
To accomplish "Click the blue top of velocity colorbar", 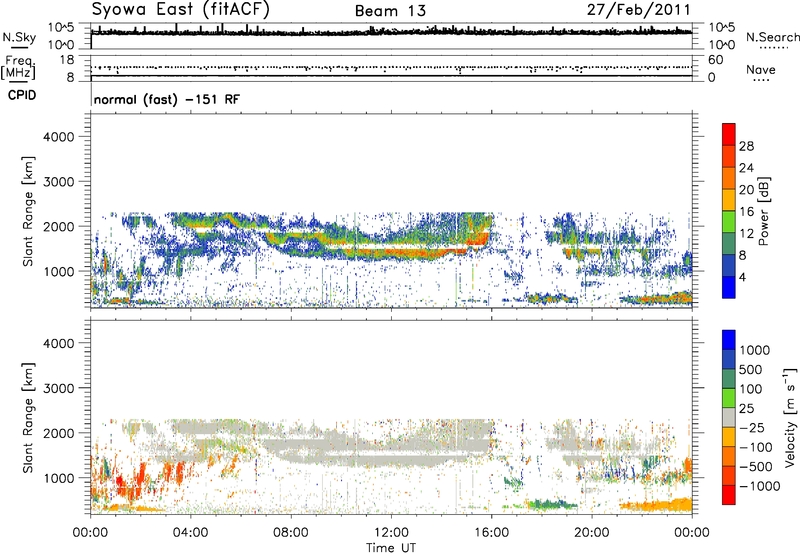I will point(729,340).
